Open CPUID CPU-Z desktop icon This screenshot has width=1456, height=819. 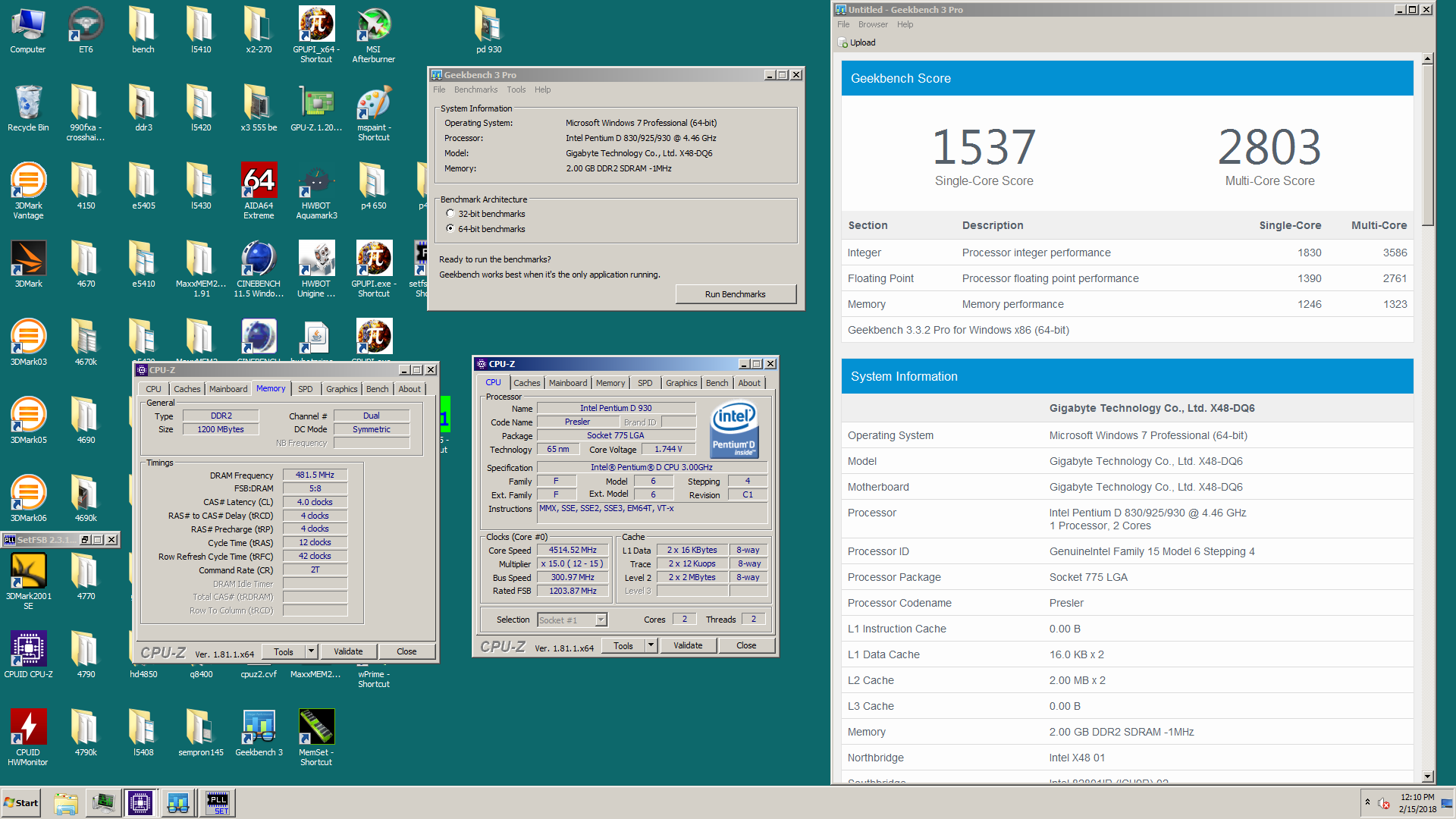tap(28, 654)
